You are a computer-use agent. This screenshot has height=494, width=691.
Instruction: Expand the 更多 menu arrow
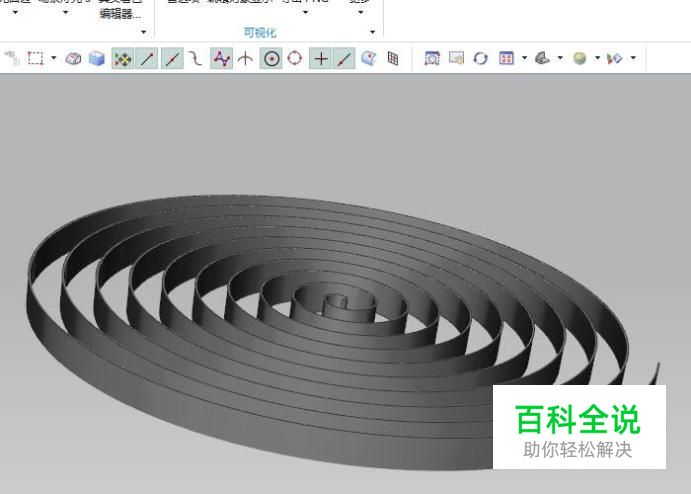pyautogui.click(x=360, y=13)
